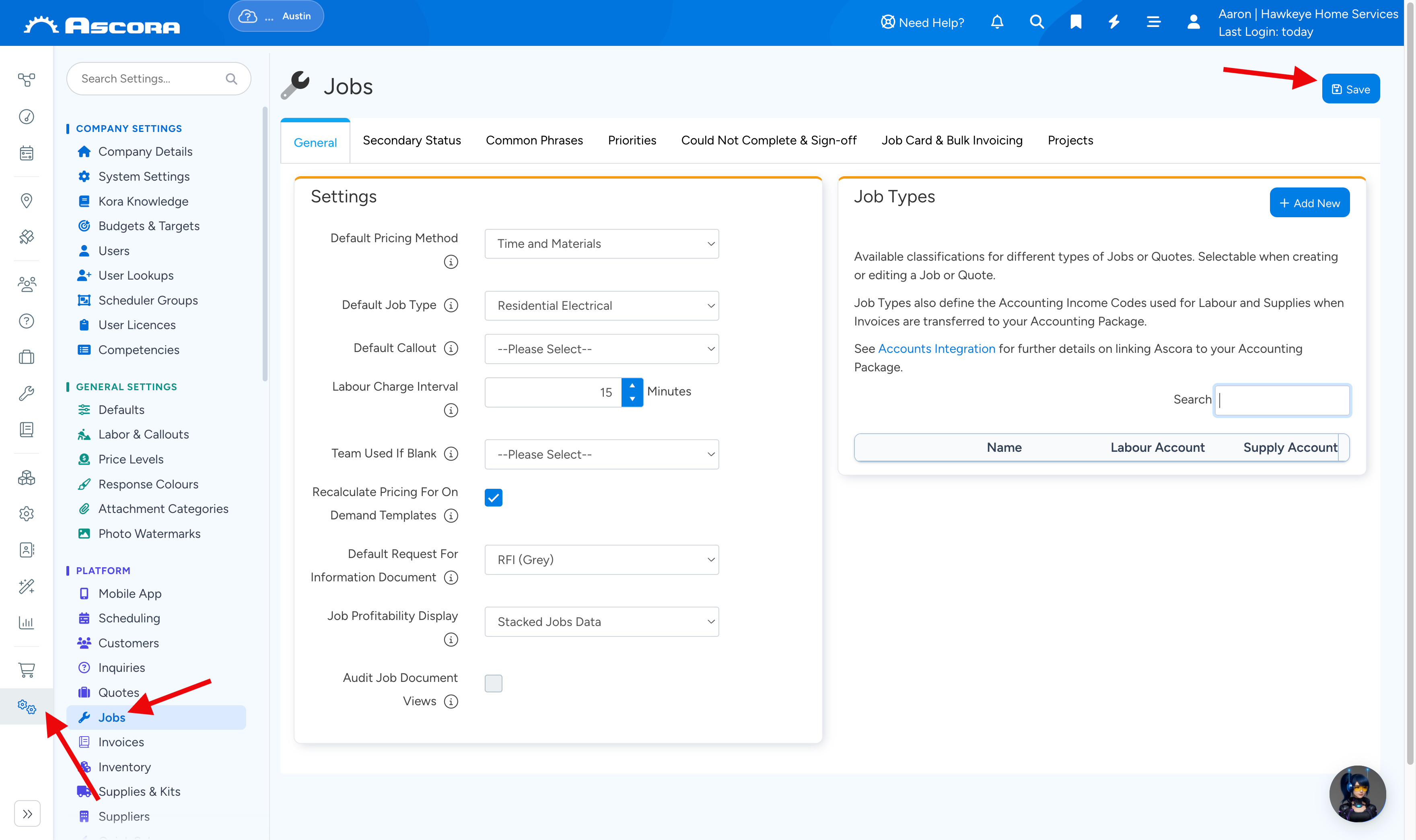Click the Ascora logo
Image resolution: width=1416 pixels, height=840 pixels.
pyautogui.click(x=102, y=25)
